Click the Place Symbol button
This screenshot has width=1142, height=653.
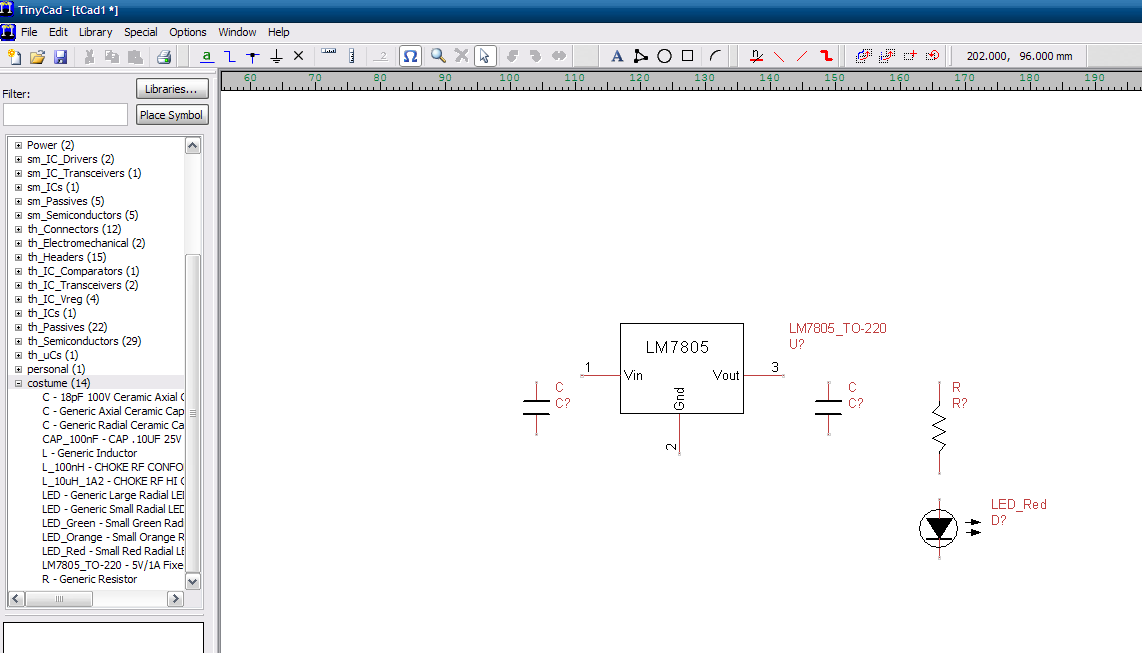pyautogui.click(x=172, y=115)
